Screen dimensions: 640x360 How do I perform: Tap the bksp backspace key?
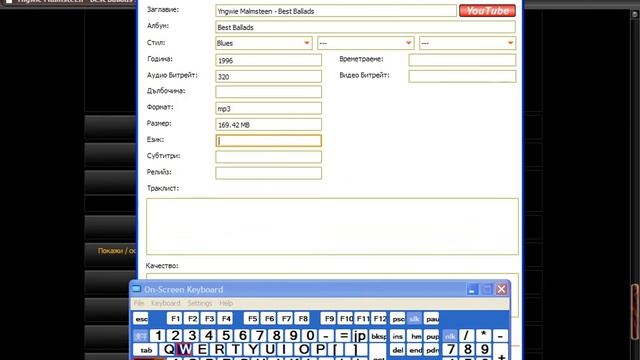coord(378,336)
